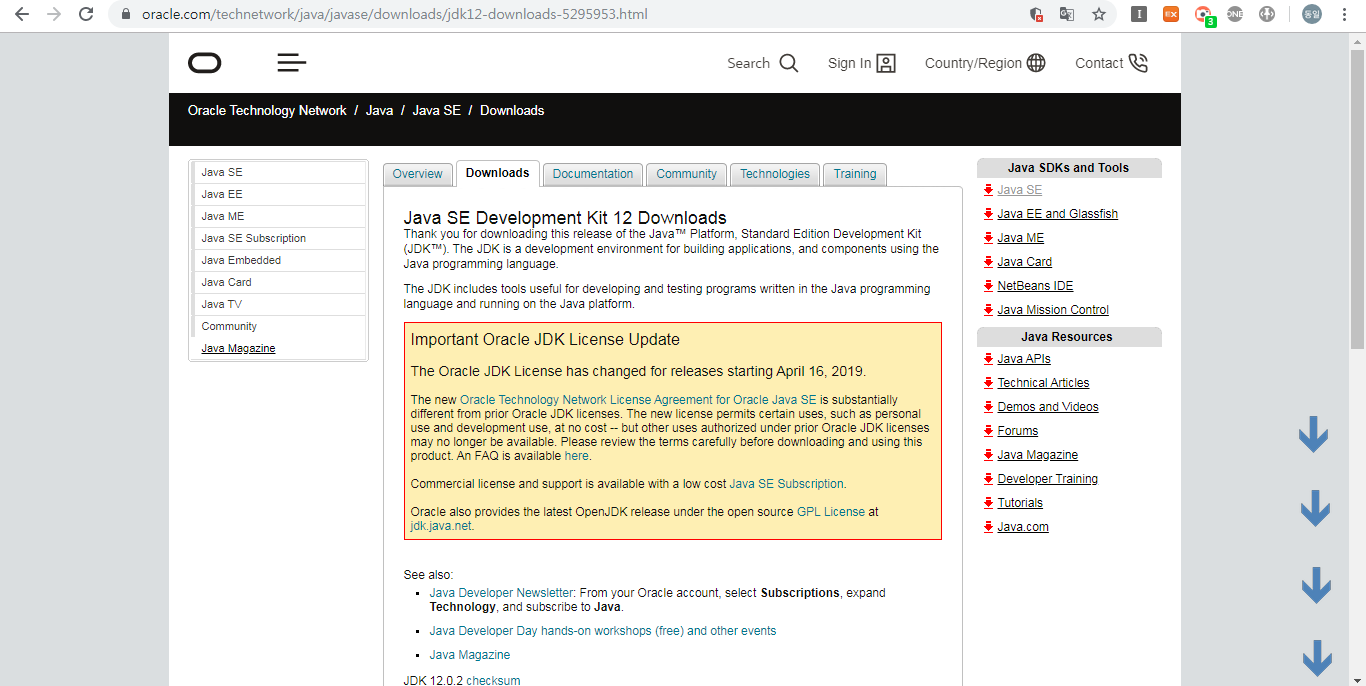The width and height of the screenshot is (1366, 686).
Task: Open the GPL License link
Action: pos(831,512)
